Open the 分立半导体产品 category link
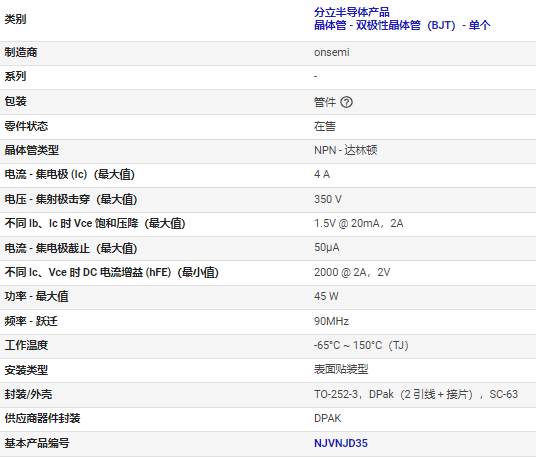 tap(352, 12)
